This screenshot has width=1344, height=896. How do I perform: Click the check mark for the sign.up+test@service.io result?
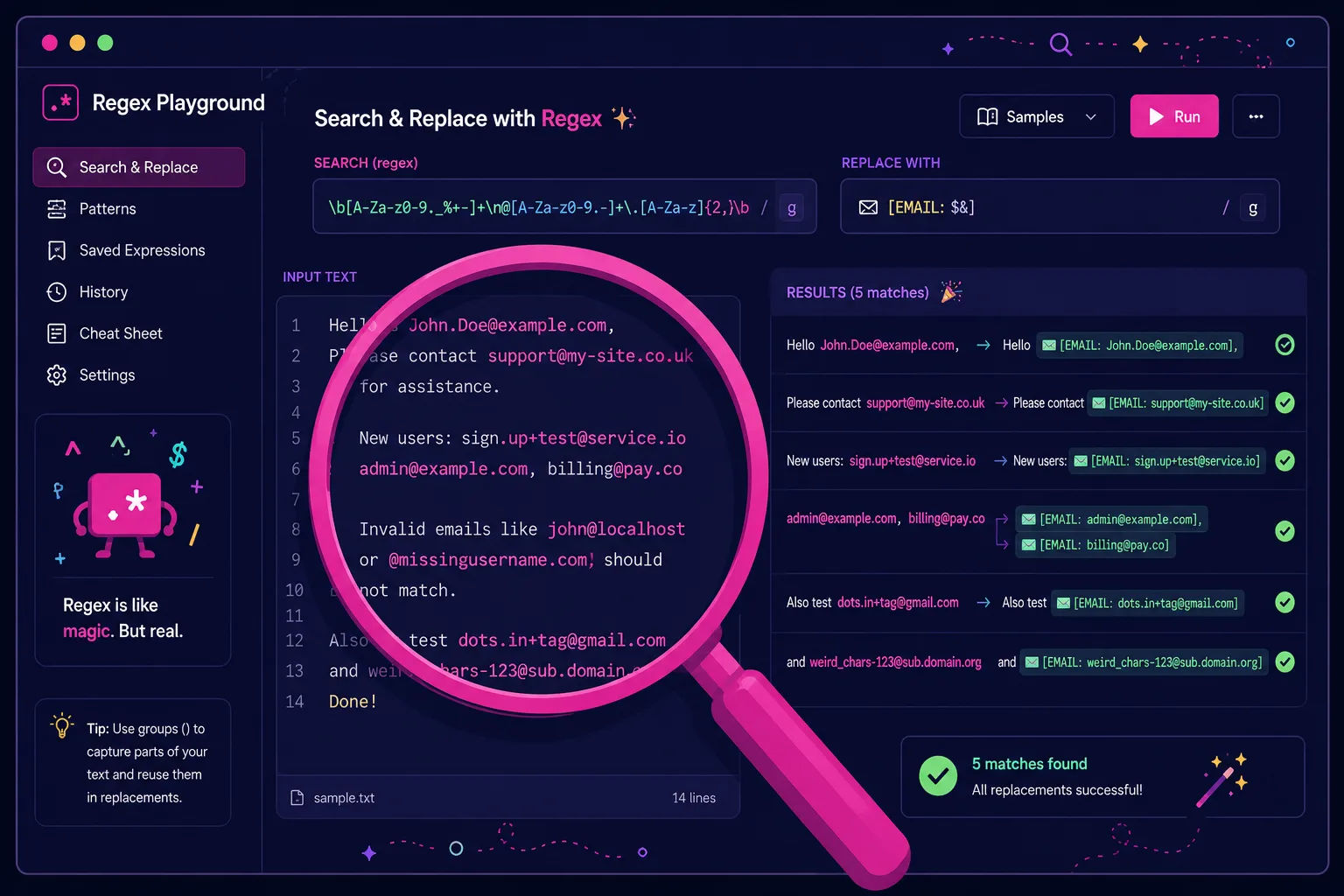pos(1284,460)
